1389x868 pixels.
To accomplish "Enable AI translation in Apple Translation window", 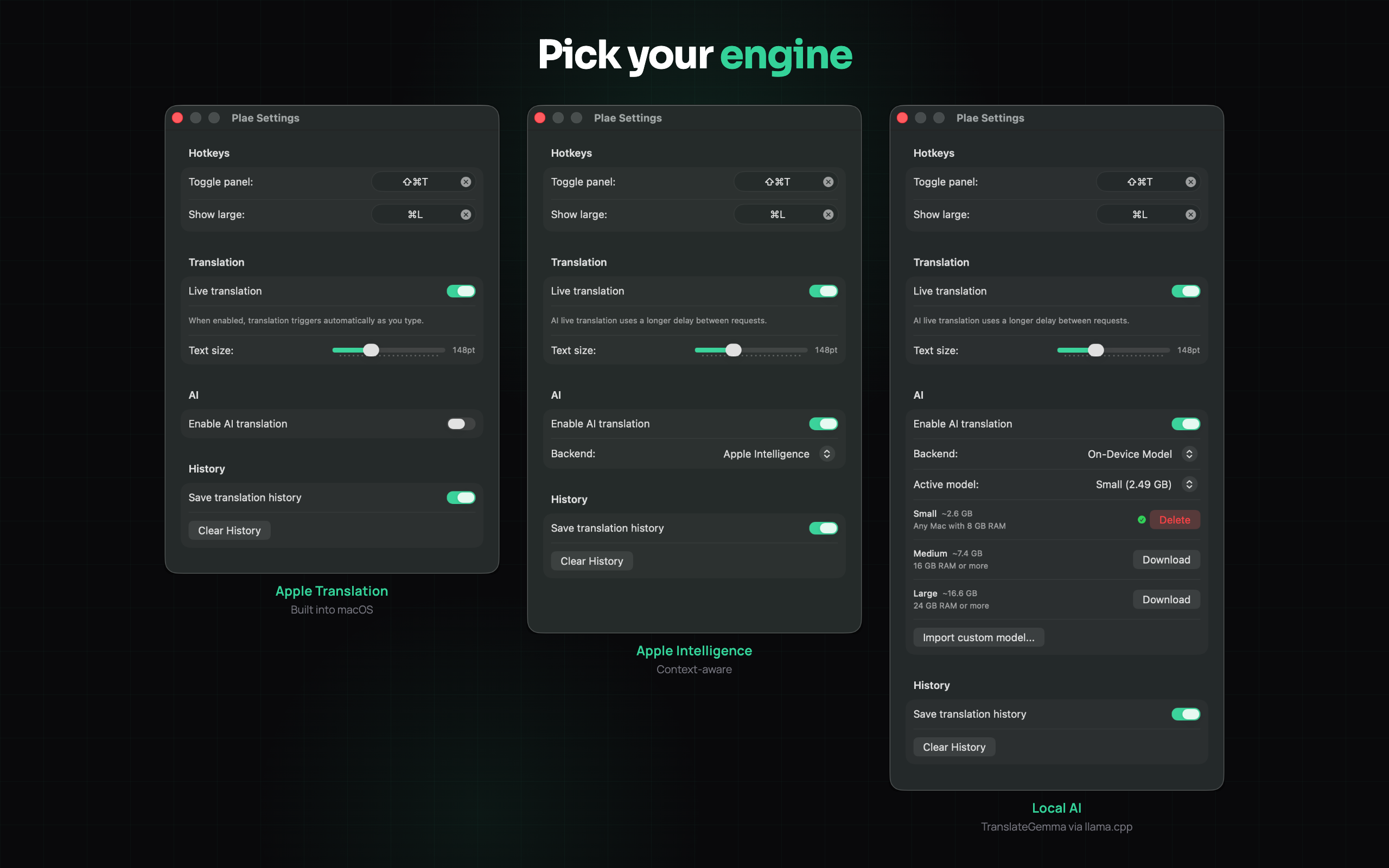I will pos(461,424).
